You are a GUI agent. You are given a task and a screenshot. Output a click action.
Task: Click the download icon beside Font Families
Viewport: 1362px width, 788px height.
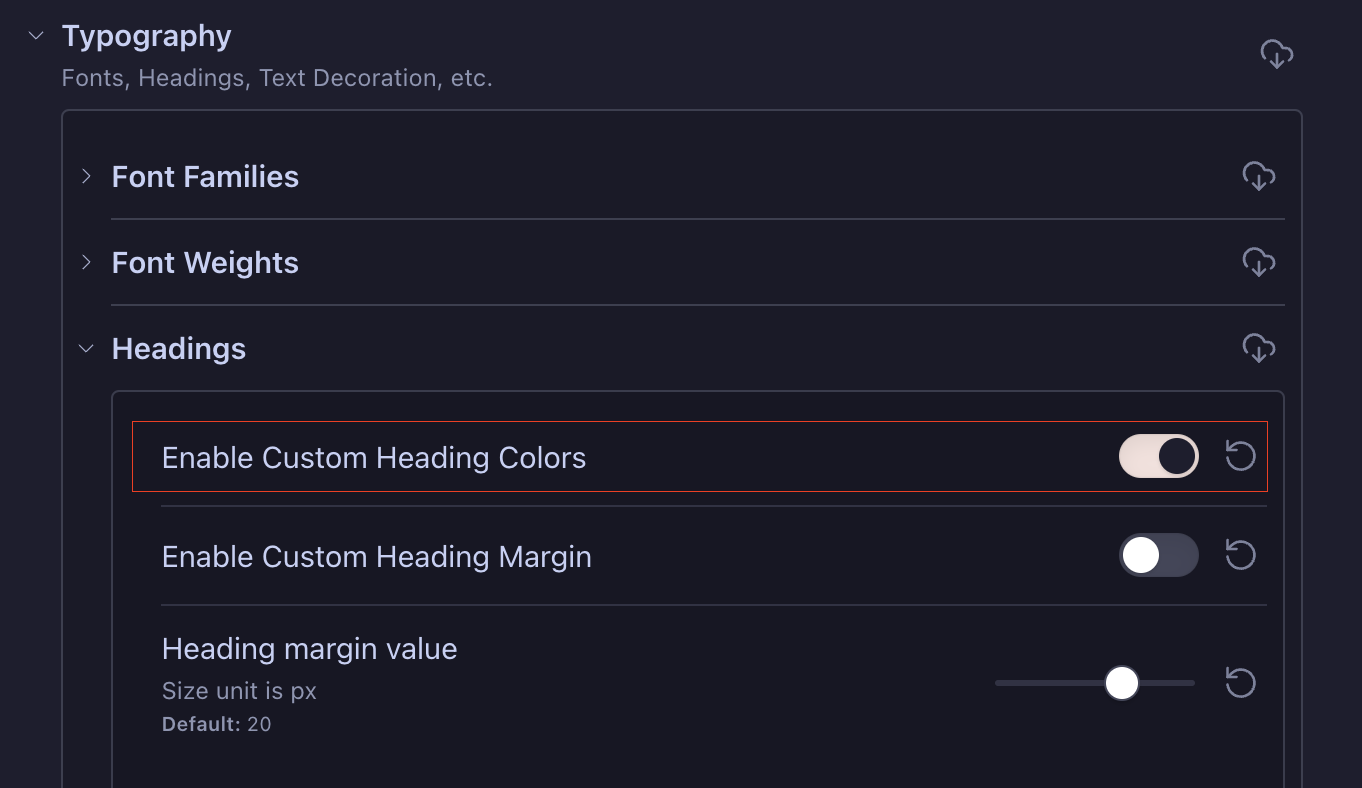(x=1259, y=176)
